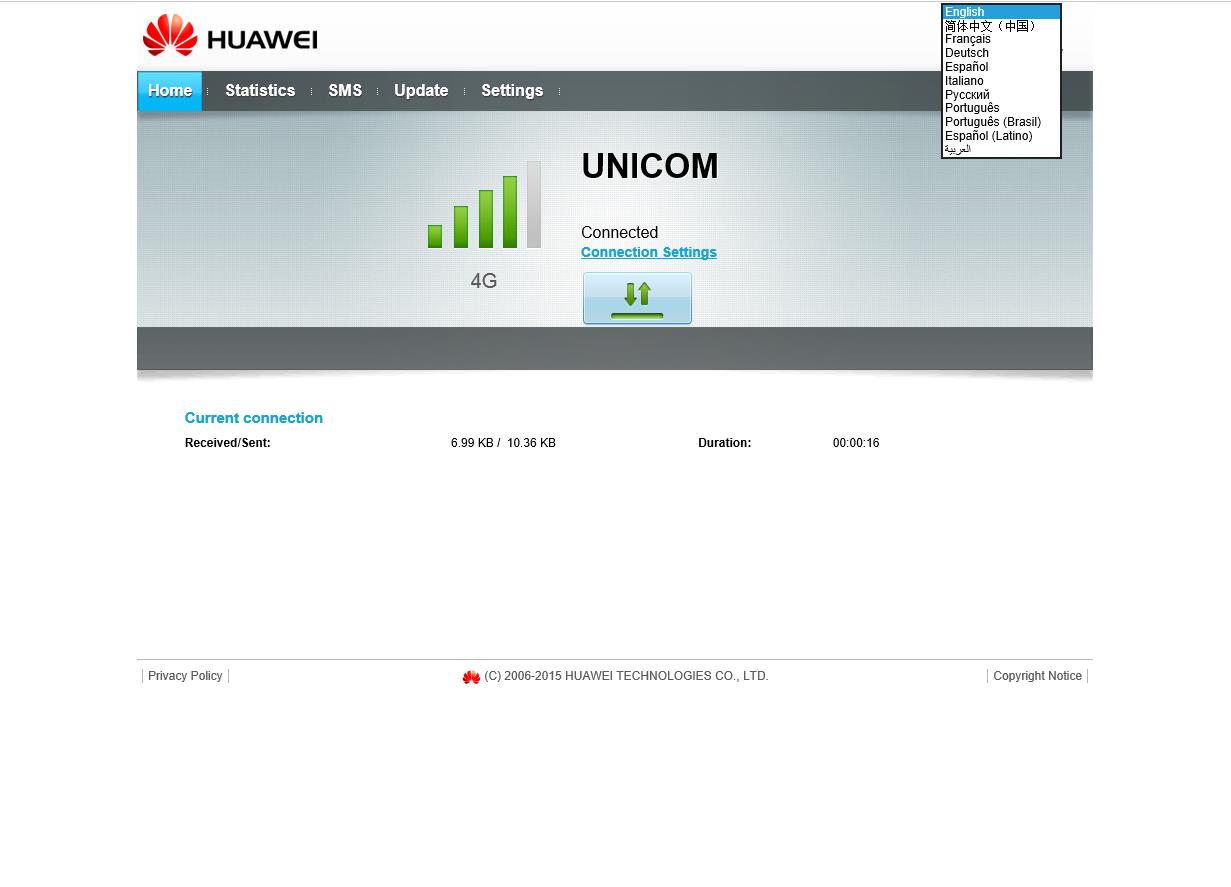This screenshot has width=1231, height=887.
Task: Open the Privacy Policy link
Action: pyautogui.click(x=185, y=676)
